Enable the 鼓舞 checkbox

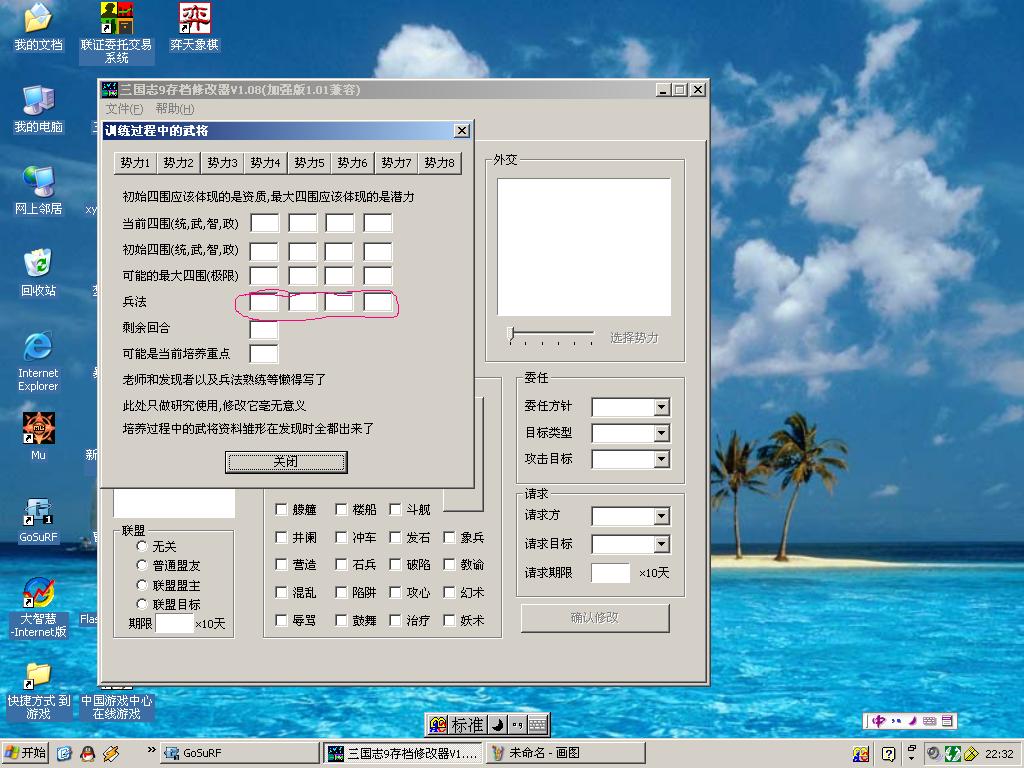click(341, 620)
